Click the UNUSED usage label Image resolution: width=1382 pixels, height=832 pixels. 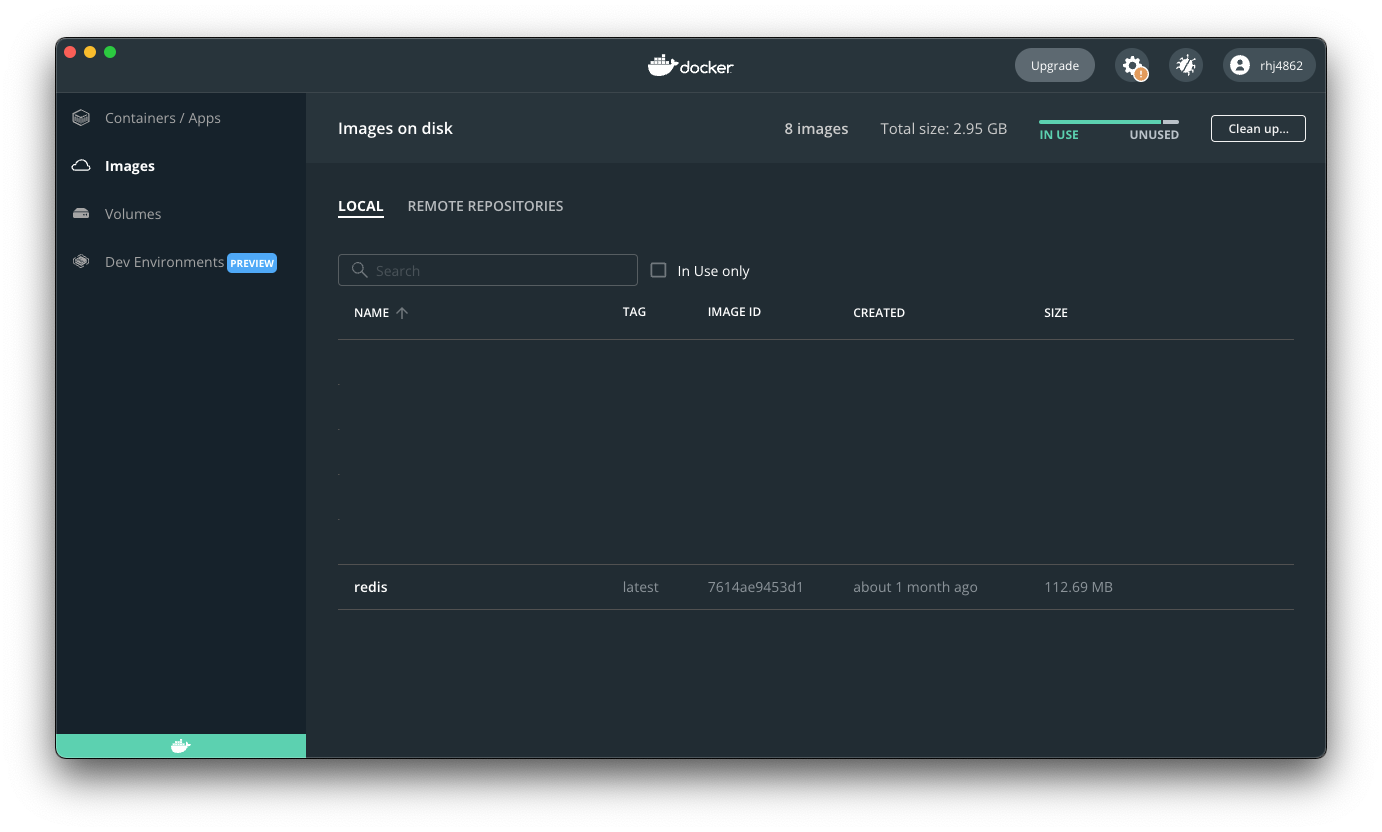1154,135
